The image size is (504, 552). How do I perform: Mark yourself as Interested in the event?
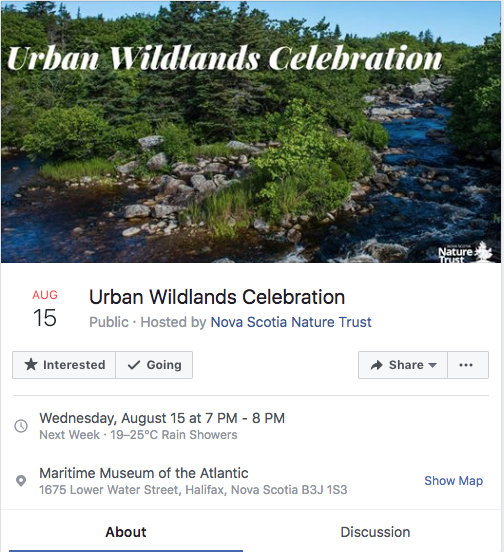(64, 365)
